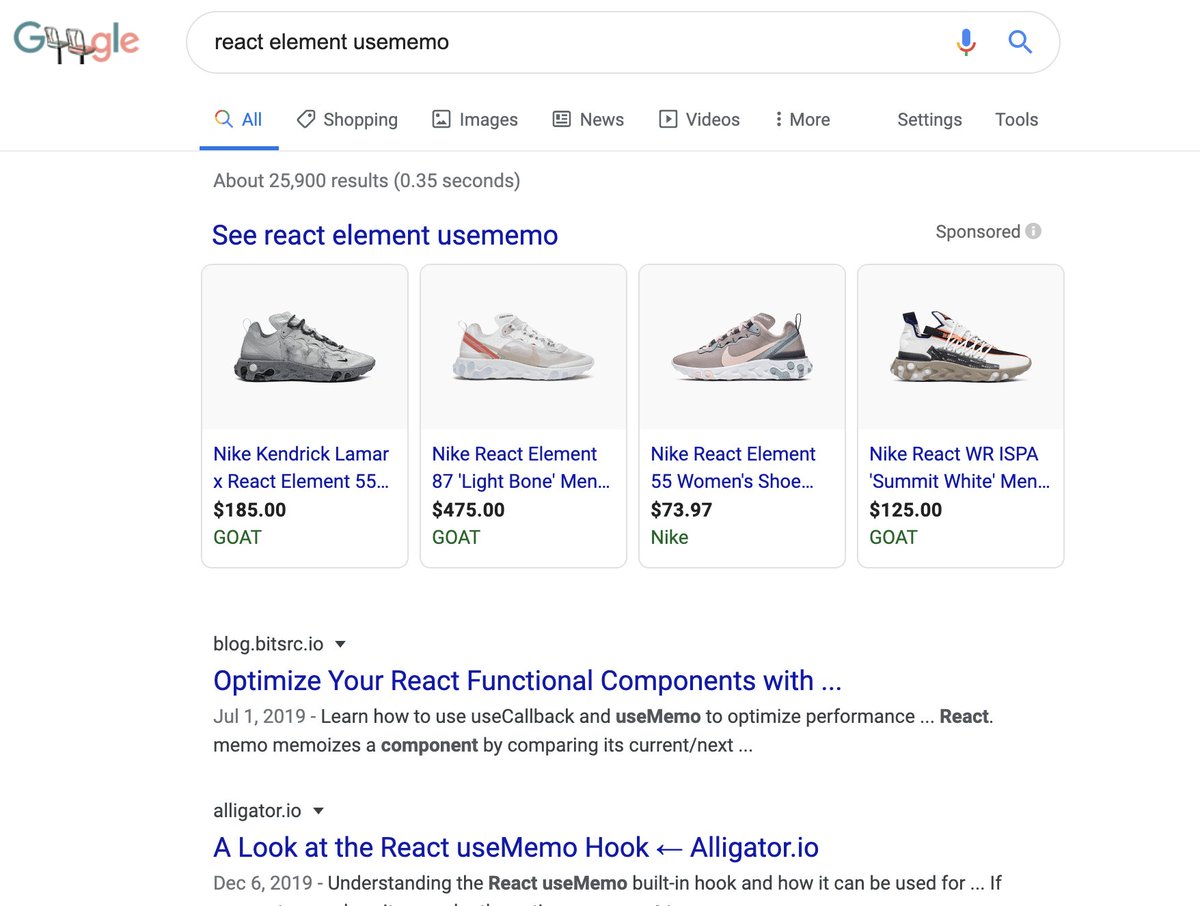Open search Settings
The height and width of the screenshot is (906, 1200).
[929, 120]
